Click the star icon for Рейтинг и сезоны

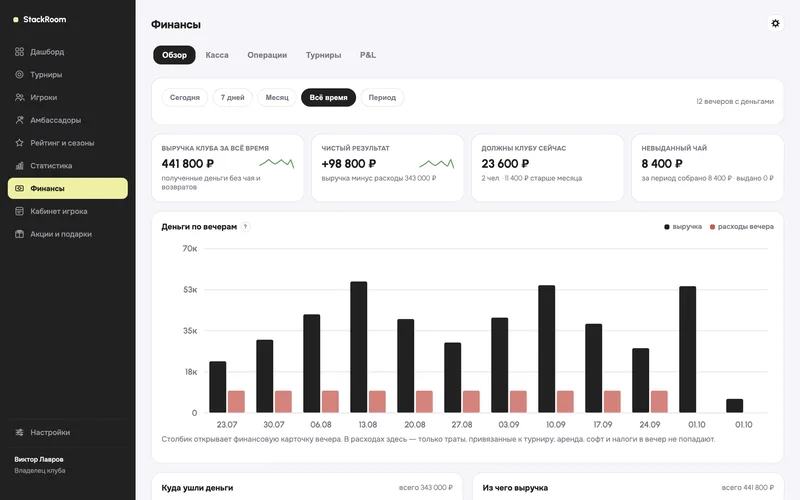coord(19,143)
